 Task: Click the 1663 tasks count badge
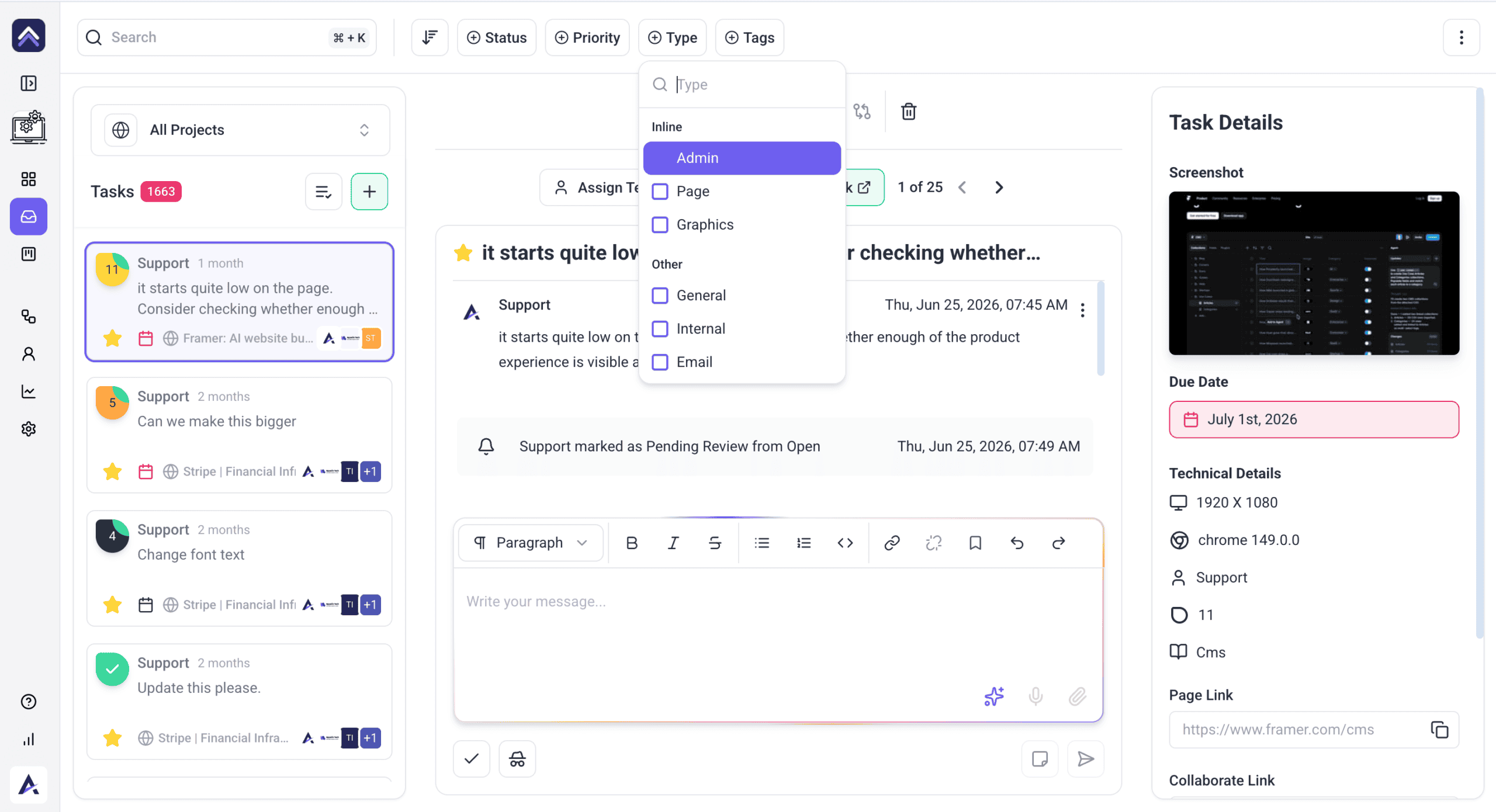161,192
